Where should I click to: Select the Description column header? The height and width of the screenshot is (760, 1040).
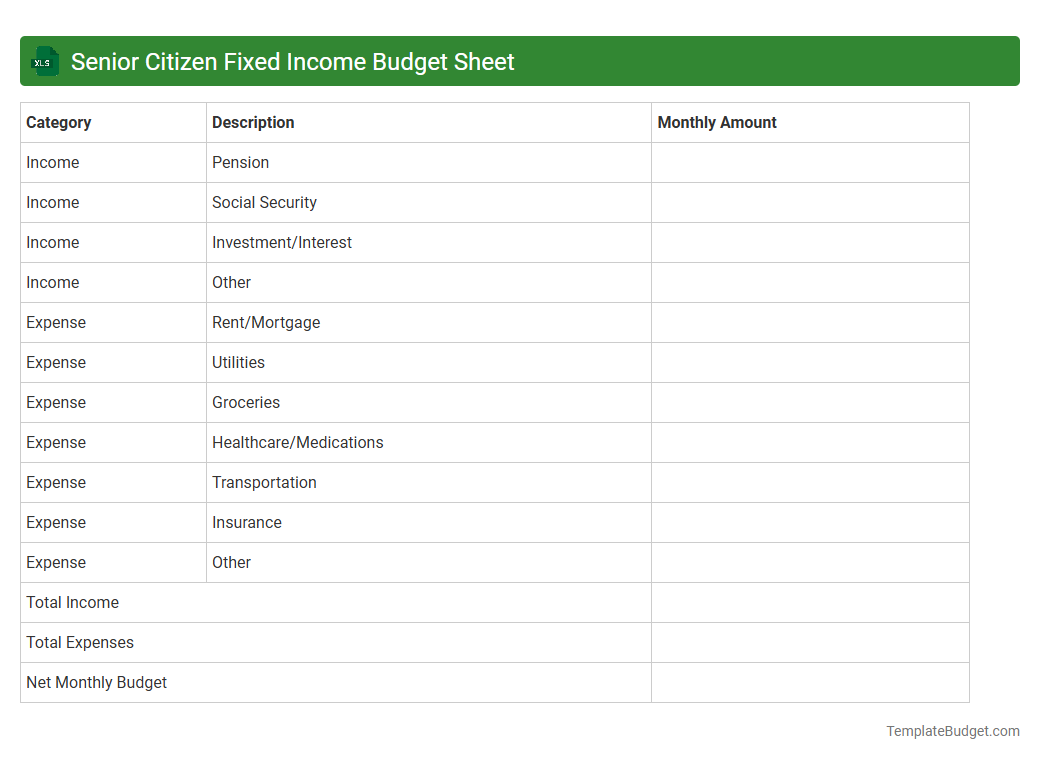click(x=253, y=122)
